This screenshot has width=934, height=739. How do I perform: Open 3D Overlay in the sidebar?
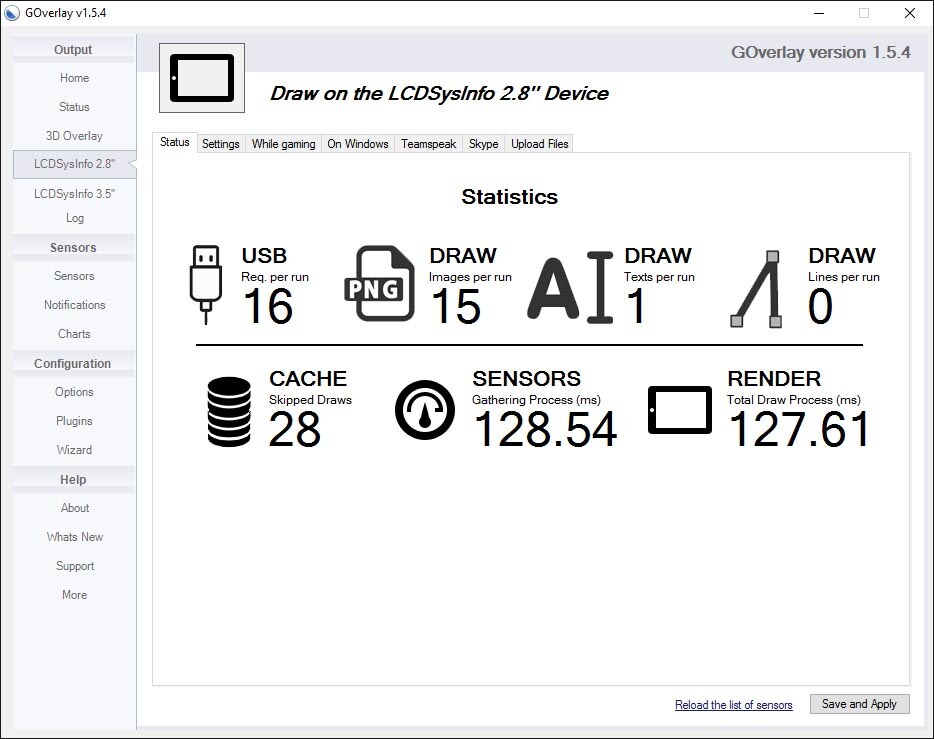74,136
